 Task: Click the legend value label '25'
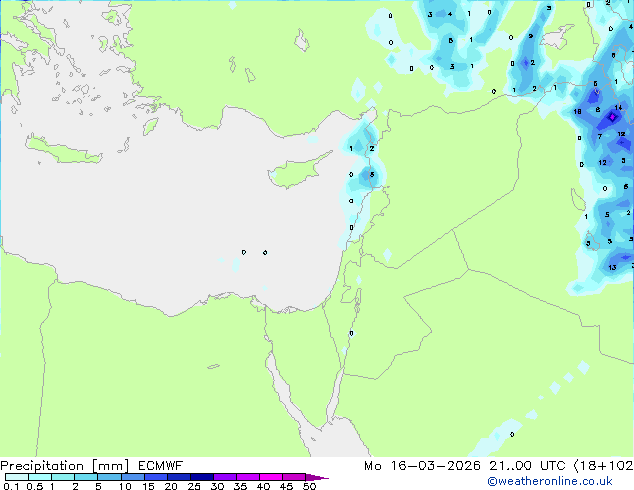point(194,486)
